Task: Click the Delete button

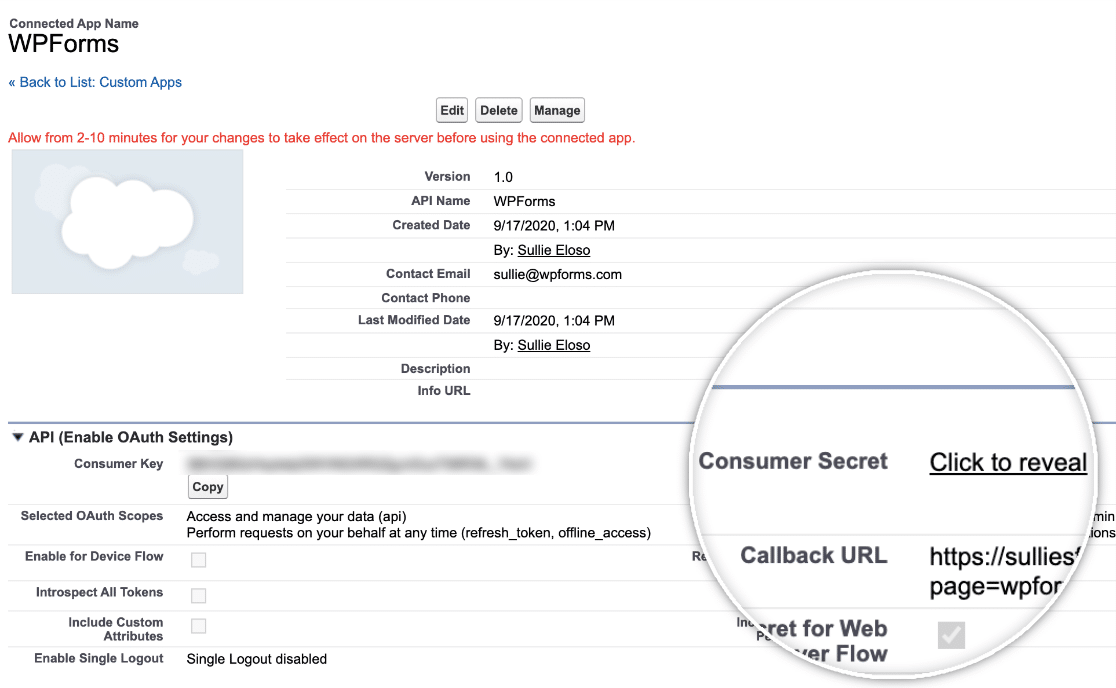Action: point(498,110)
